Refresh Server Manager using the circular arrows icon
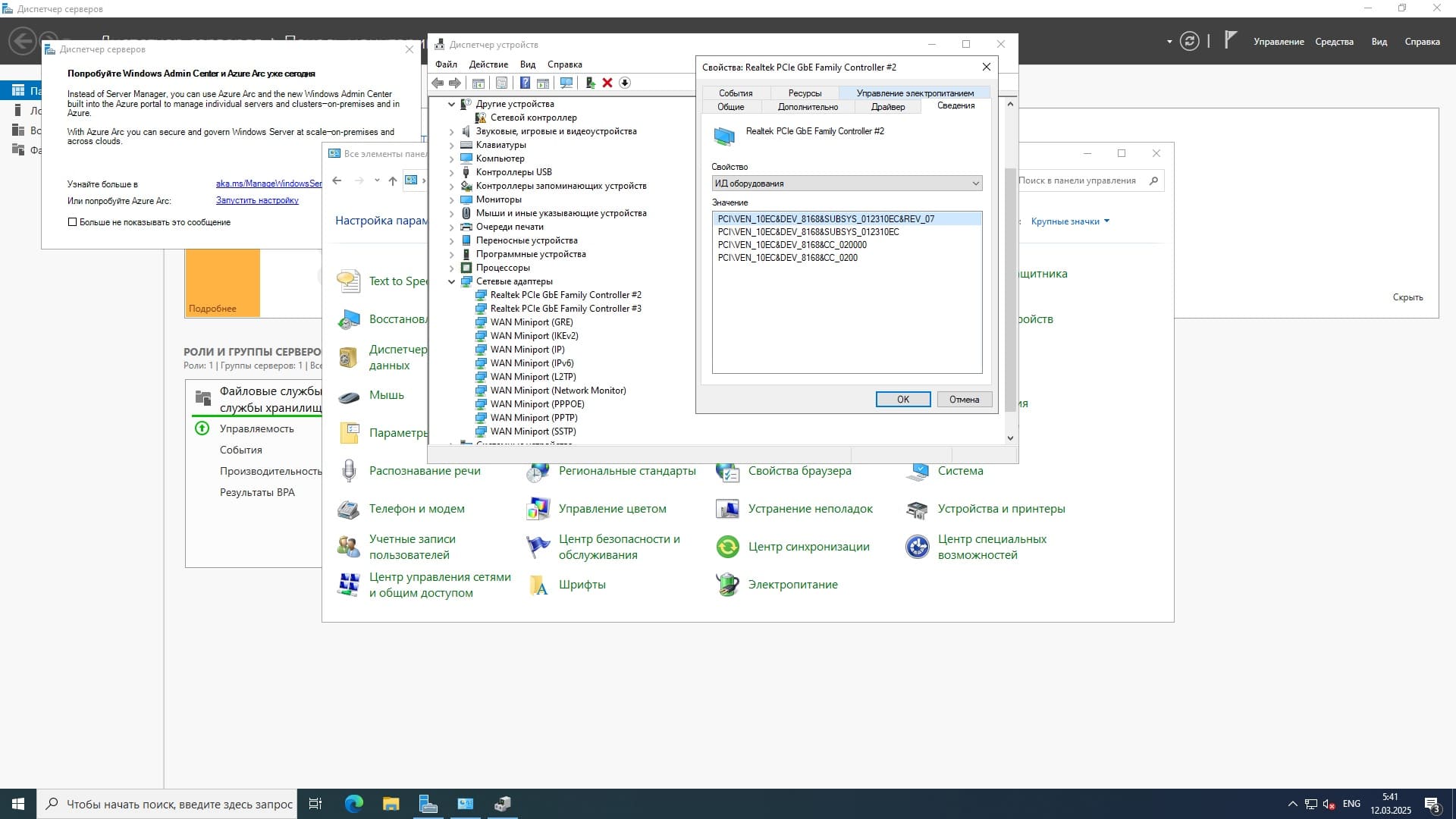 coord(1189,41)
